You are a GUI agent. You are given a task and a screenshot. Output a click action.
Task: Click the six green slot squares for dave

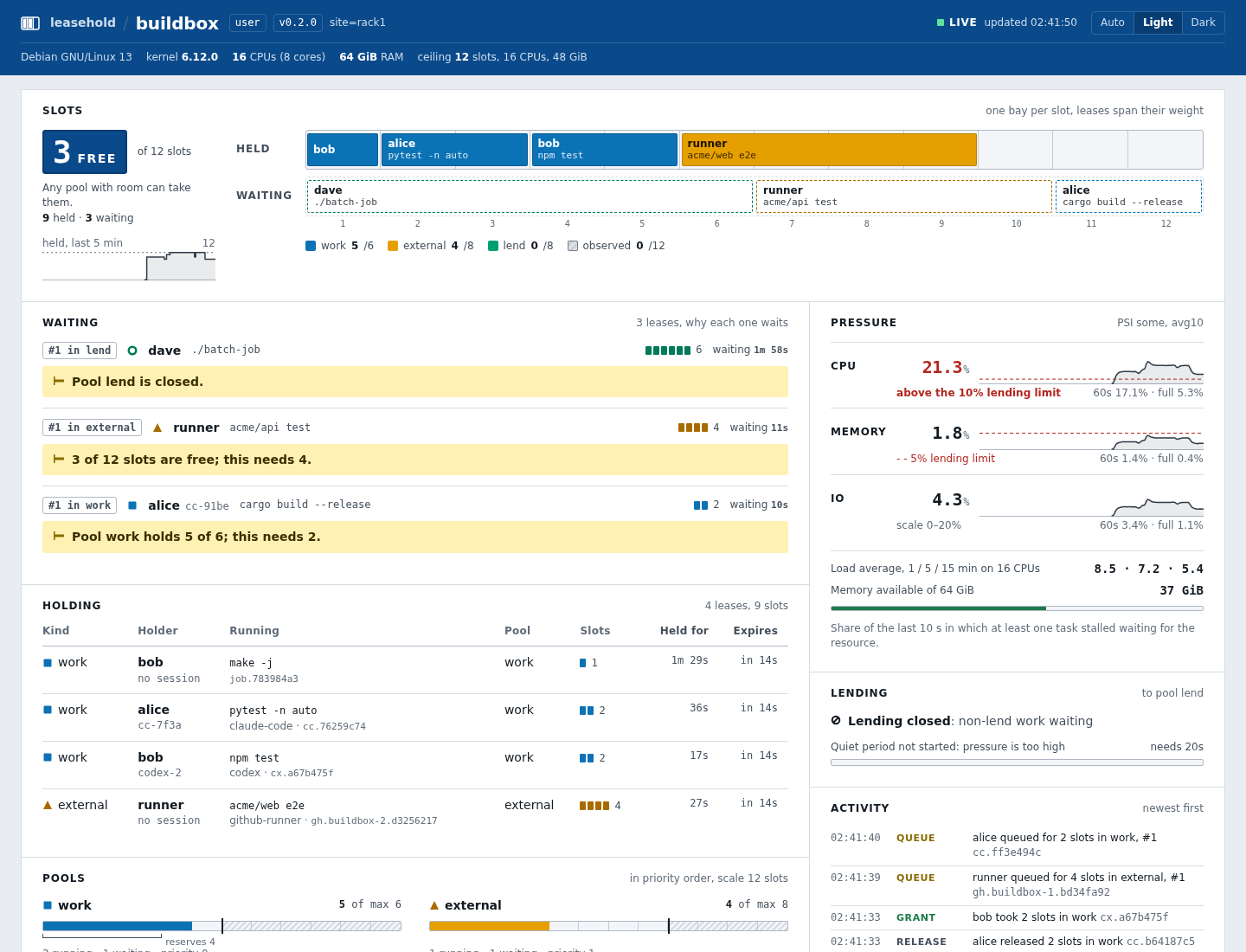click(x=668, y=351)
